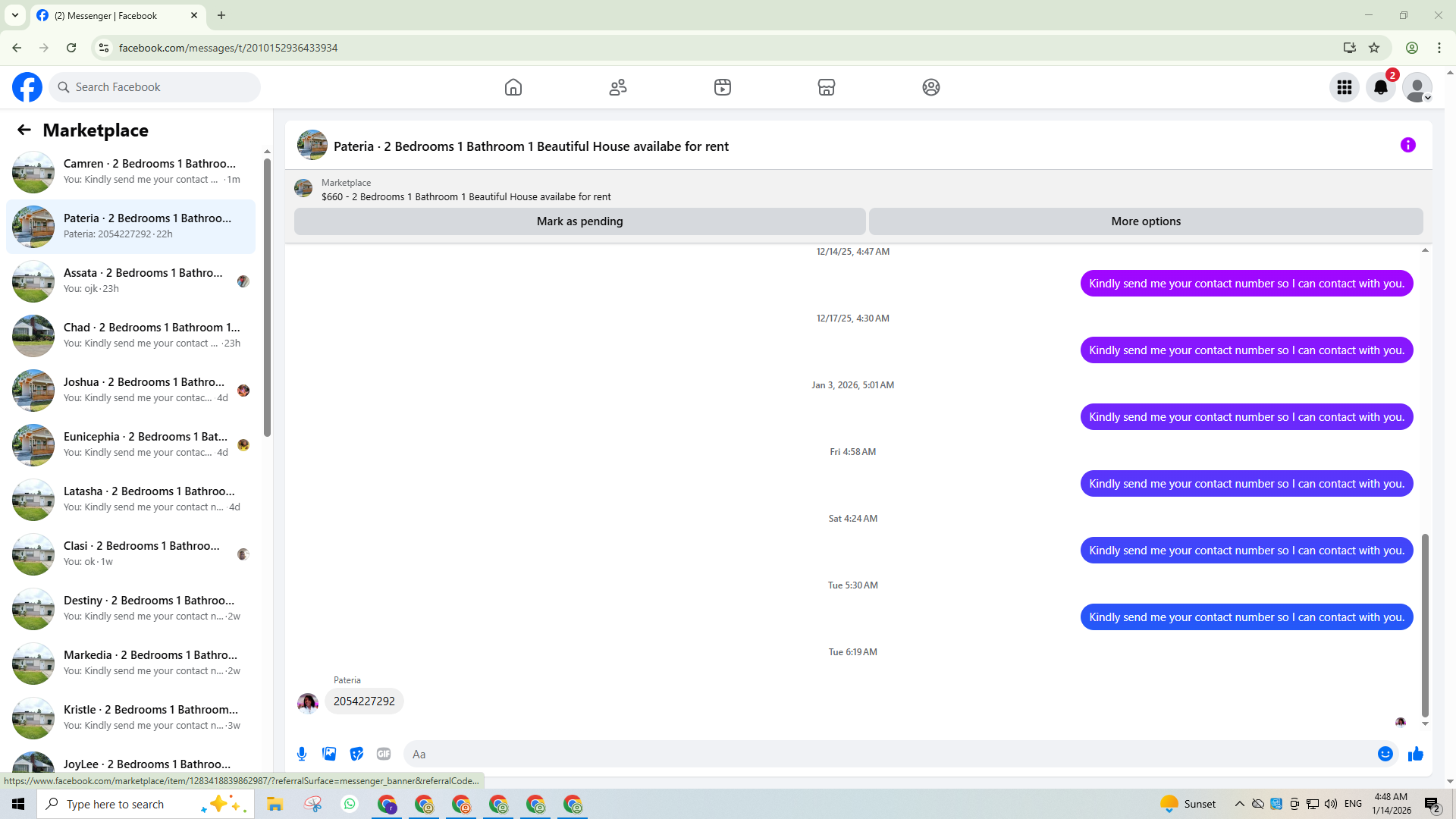
Task: Open conversation information purple icon
Action: coord(1407,145)
